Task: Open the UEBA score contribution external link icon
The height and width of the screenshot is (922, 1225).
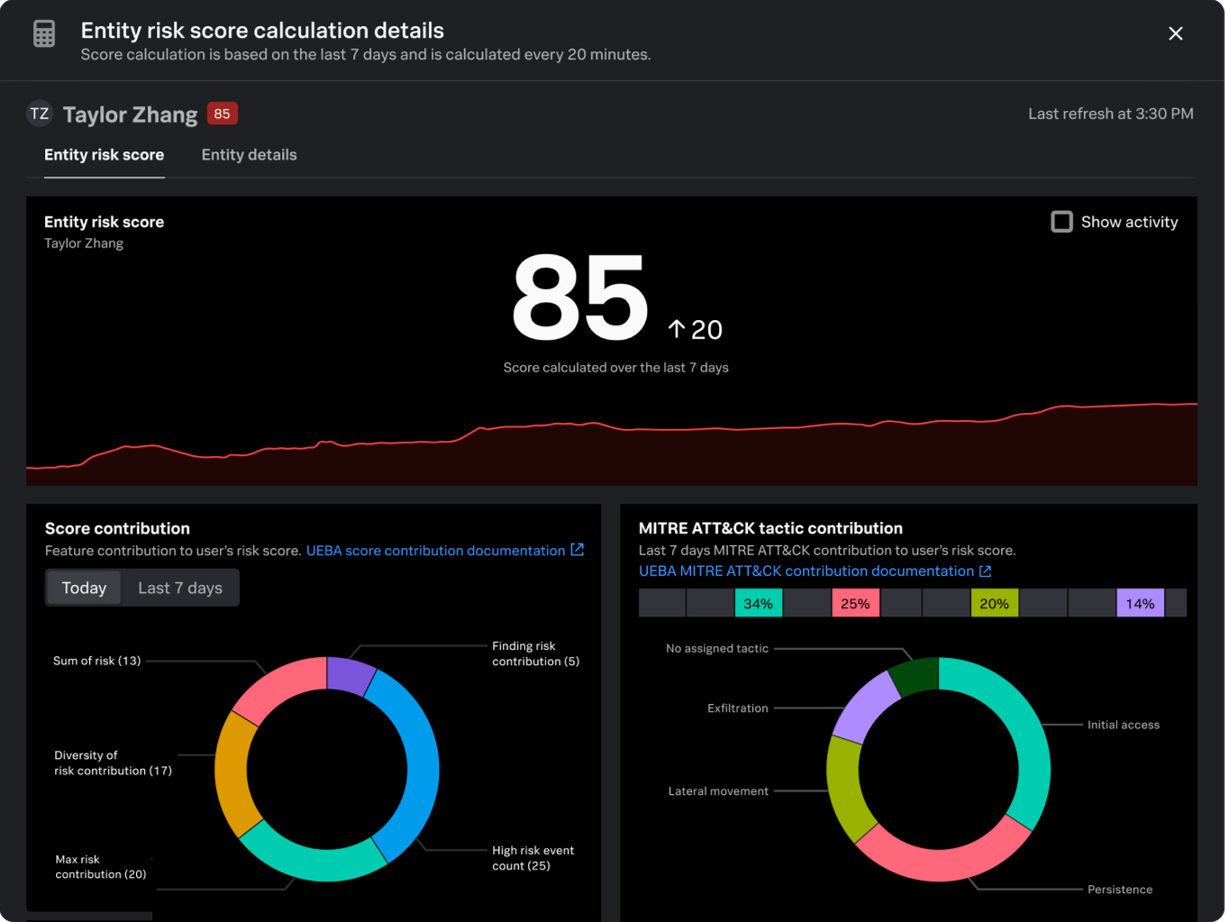Action: tap(577, 550)
